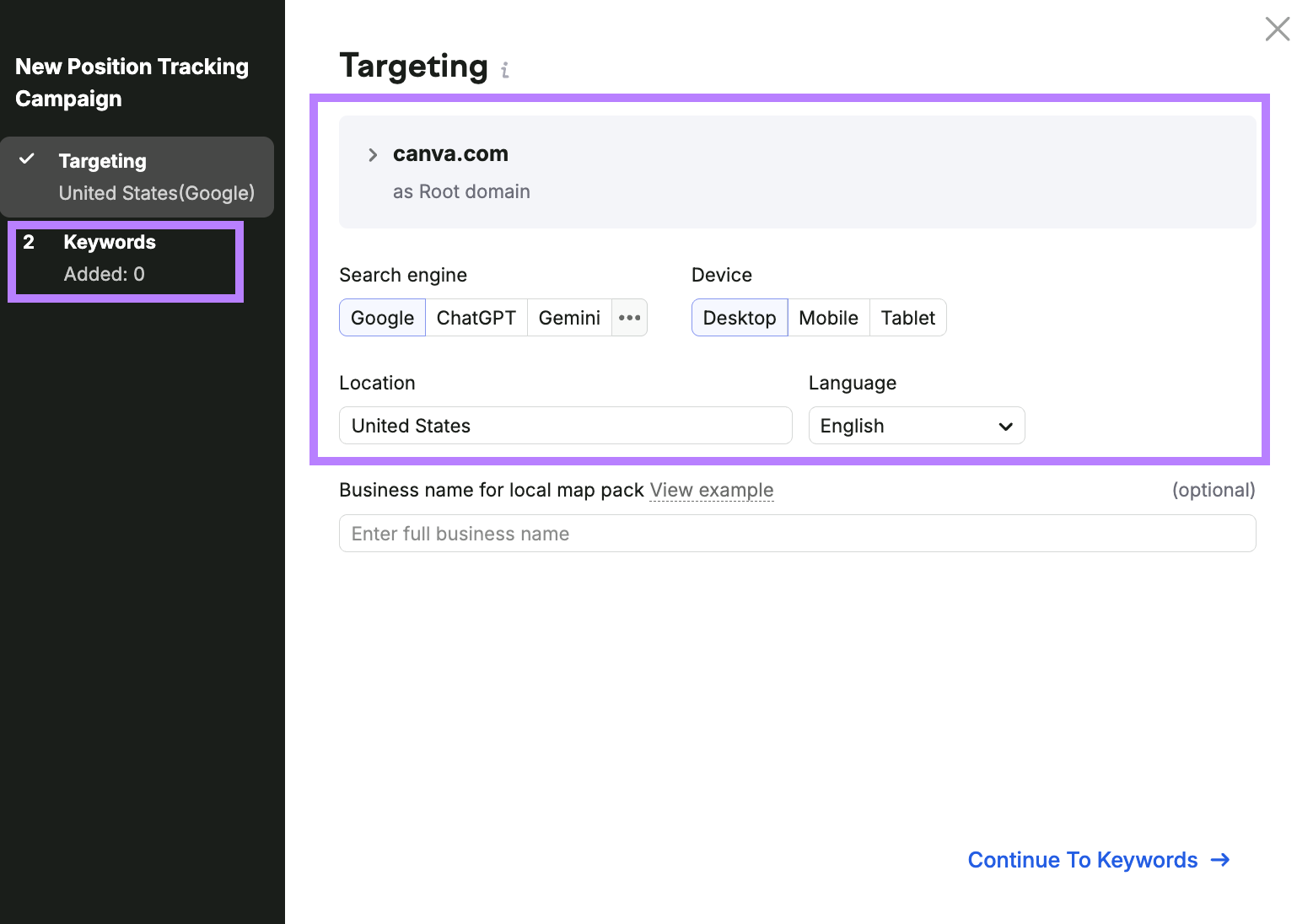Screen dimensions: 1297x924
Task: Choose Tablet device
Action: [908, 318]
